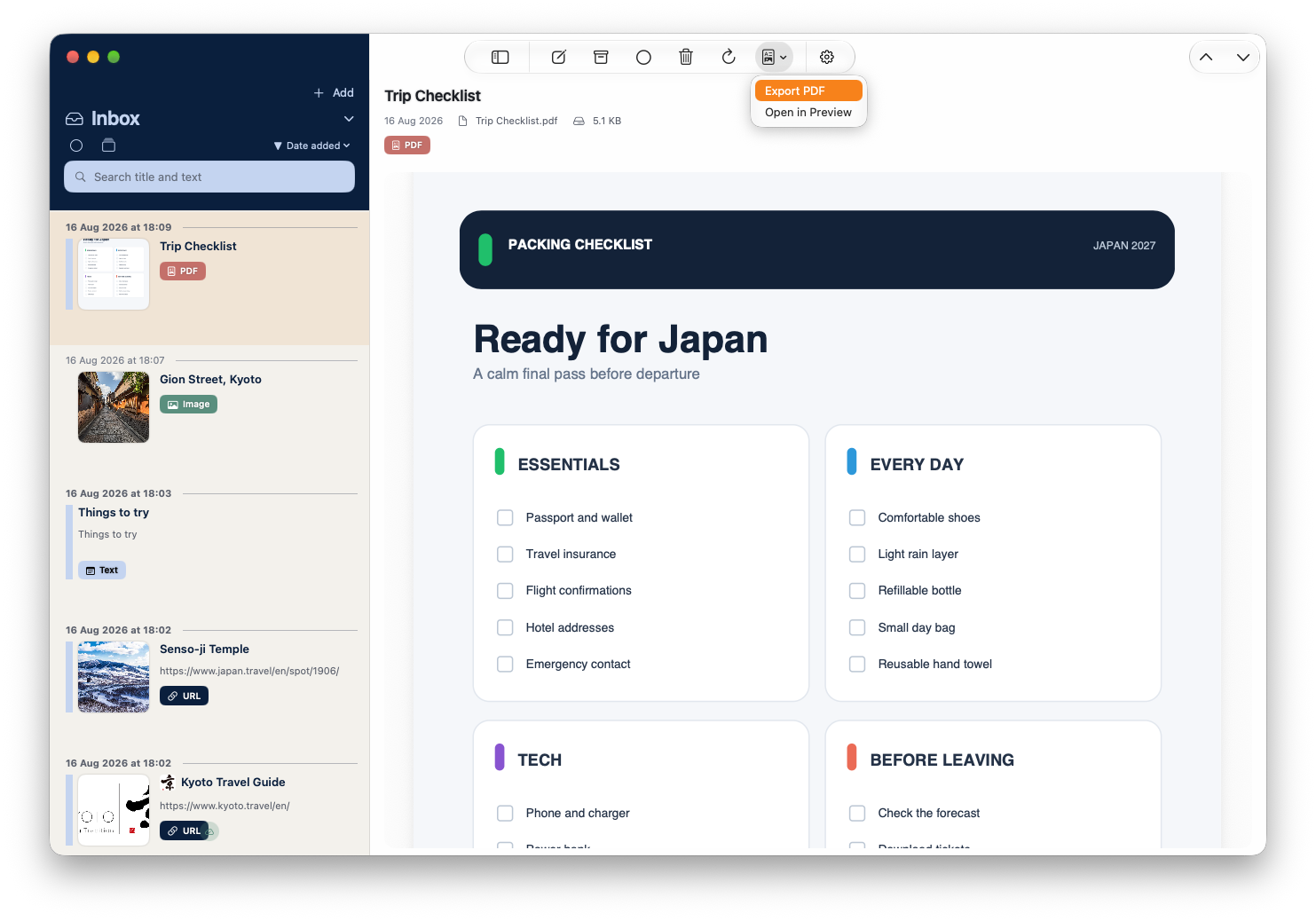Open the Senso-ji Temple thumbnail

pyautogui.click(x=114, y=677)
